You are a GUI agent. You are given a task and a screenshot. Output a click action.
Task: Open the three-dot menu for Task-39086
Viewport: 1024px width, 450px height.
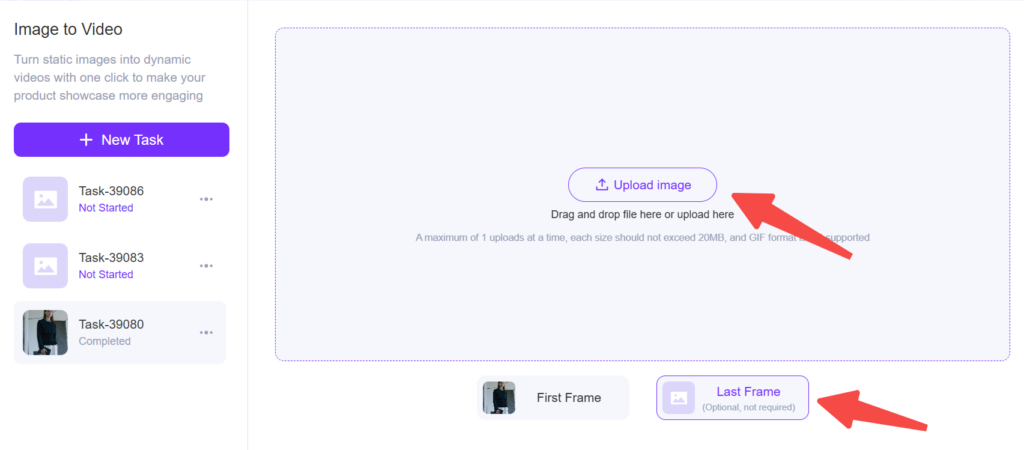pos(206,199)
